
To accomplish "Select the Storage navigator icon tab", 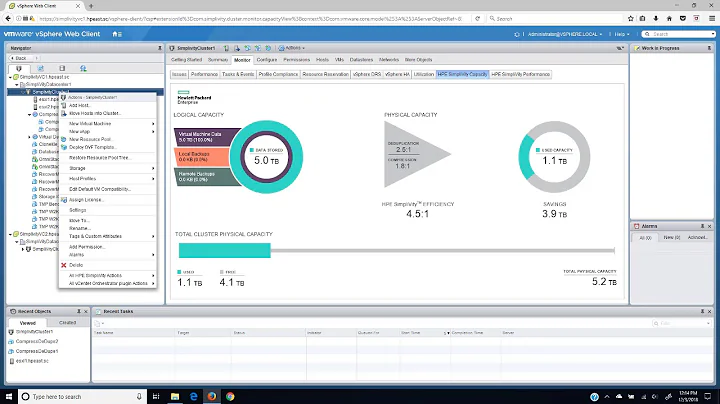I will [62, 68].
